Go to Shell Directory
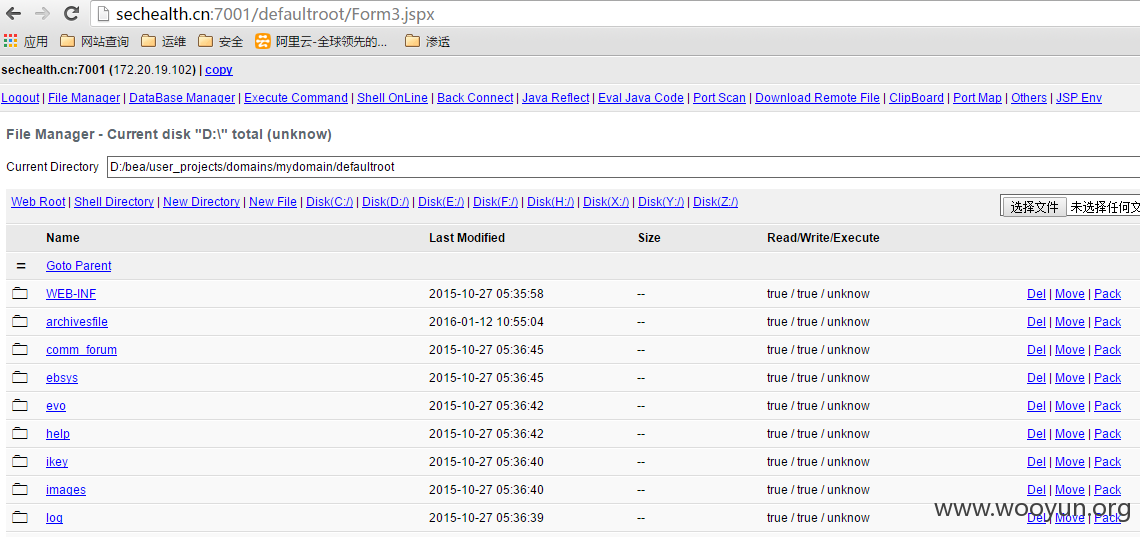This screenshot has height=537, width=1140. 114,201
